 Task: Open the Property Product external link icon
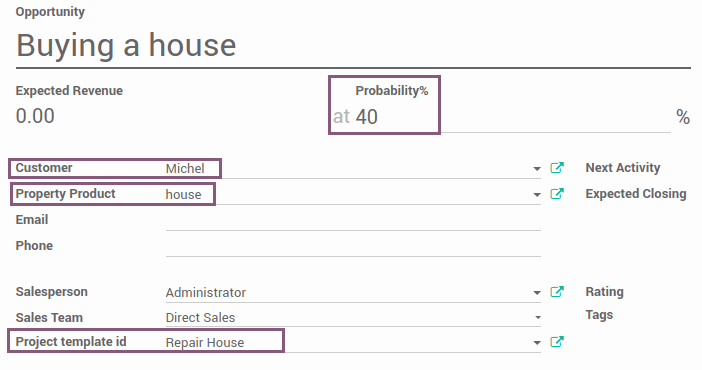557,194
